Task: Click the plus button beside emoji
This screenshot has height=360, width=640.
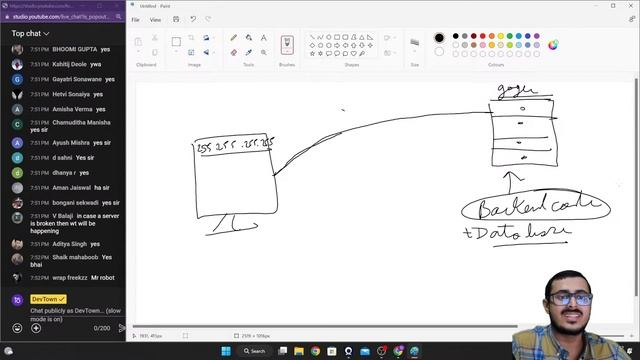Action: tap(36, 328)
